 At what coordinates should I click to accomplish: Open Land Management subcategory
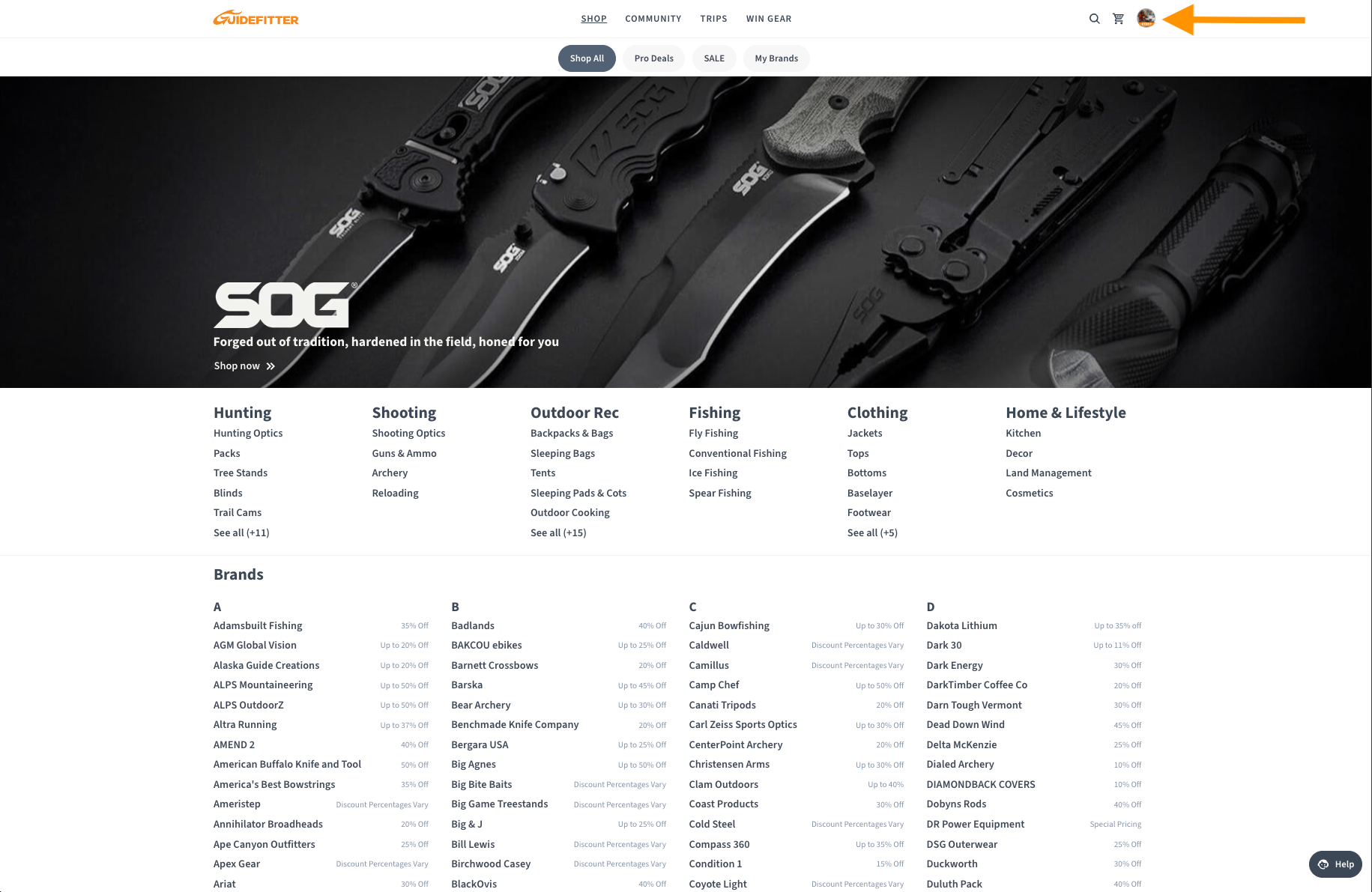pos(1048,473)
